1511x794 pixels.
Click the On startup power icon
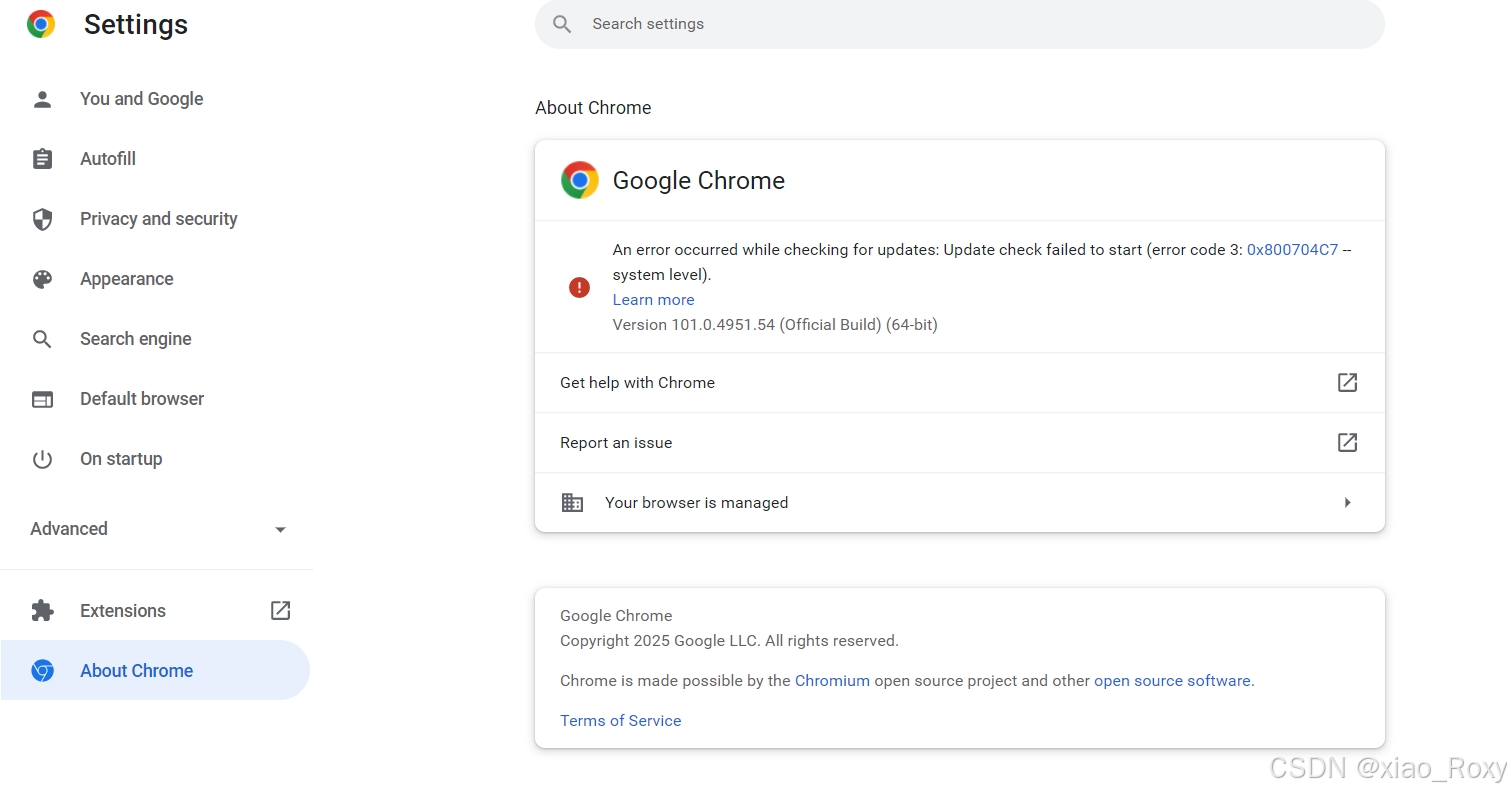tap(42, 459)
